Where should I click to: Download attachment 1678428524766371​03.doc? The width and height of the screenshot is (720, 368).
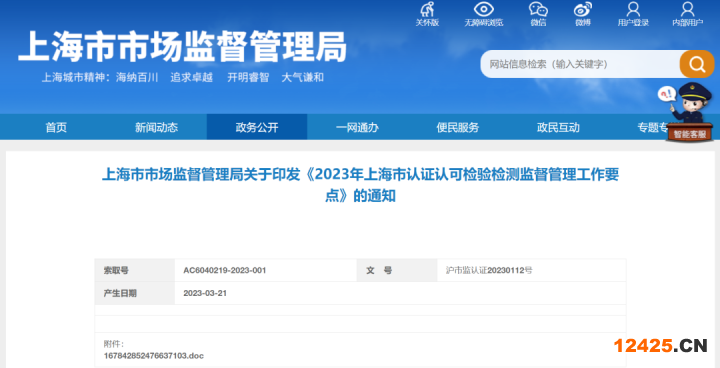pos(154,356)
